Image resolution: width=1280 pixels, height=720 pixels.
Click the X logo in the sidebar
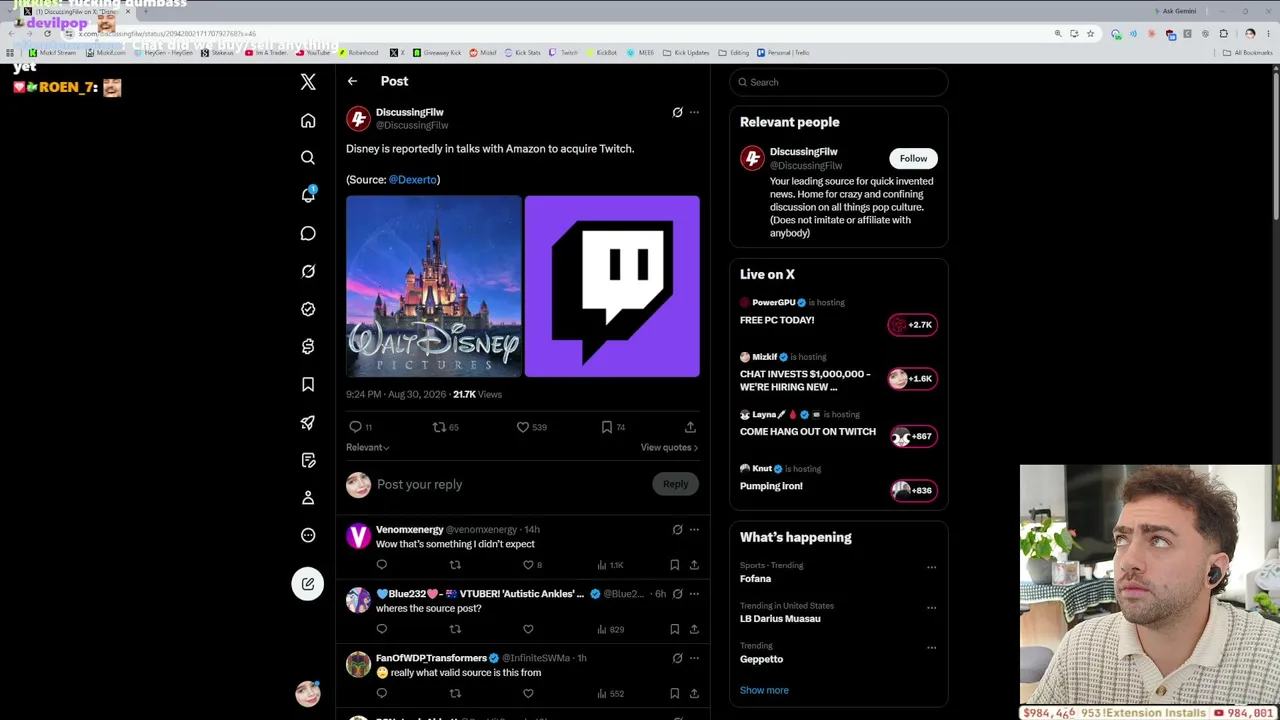point(308,82)
